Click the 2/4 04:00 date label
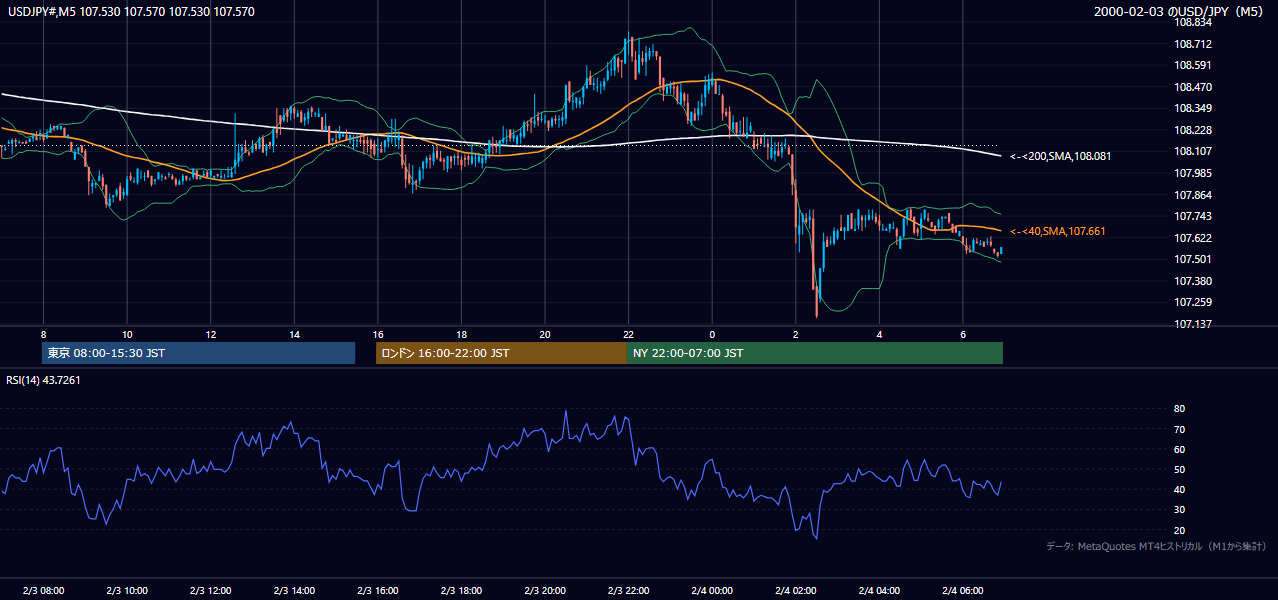1278x600 pixels. tap(879, 590)
